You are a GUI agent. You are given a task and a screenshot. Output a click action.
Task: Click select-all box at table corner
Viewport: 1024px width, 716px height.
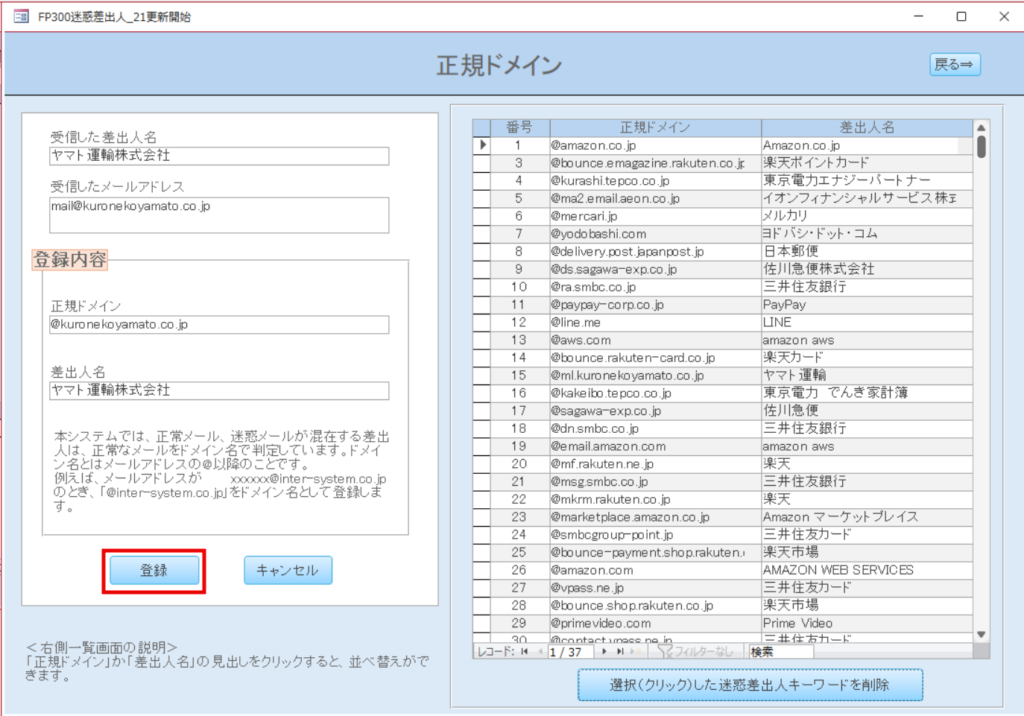tap(482, 128)
